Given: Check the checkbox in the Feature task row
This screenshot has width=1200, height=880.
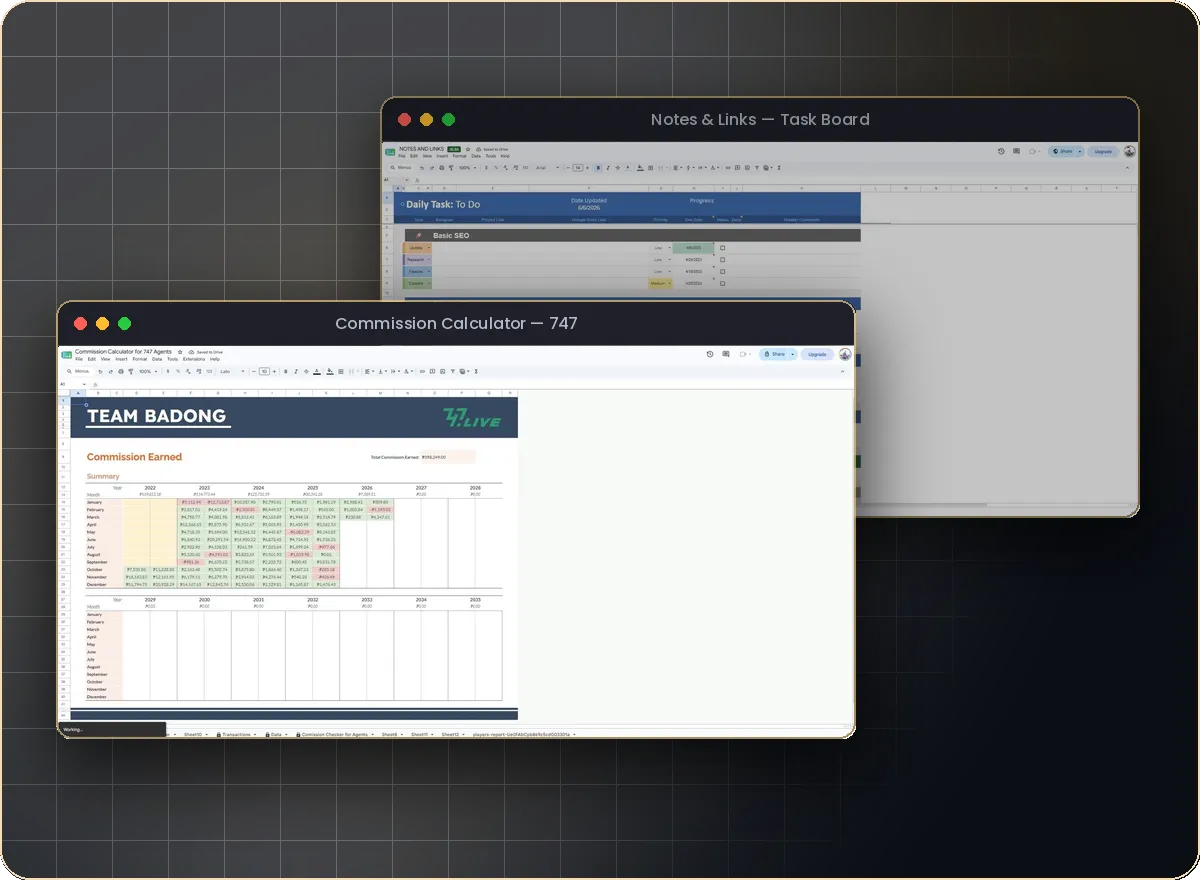Looking at the screenshot, I should (722, 271).
